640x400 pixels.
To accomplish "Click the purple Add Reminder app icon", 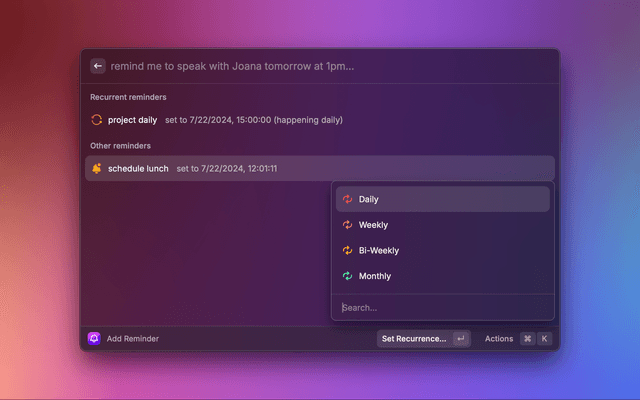I will [x=94, y=339].
